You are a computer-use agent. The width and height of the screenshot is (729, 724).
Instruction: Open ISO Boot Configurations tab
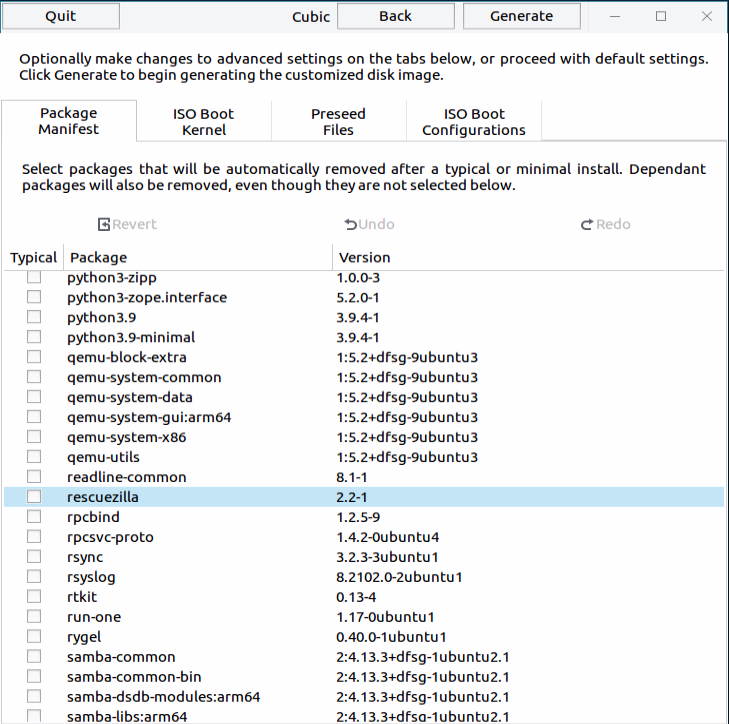(x=474, y=122)
